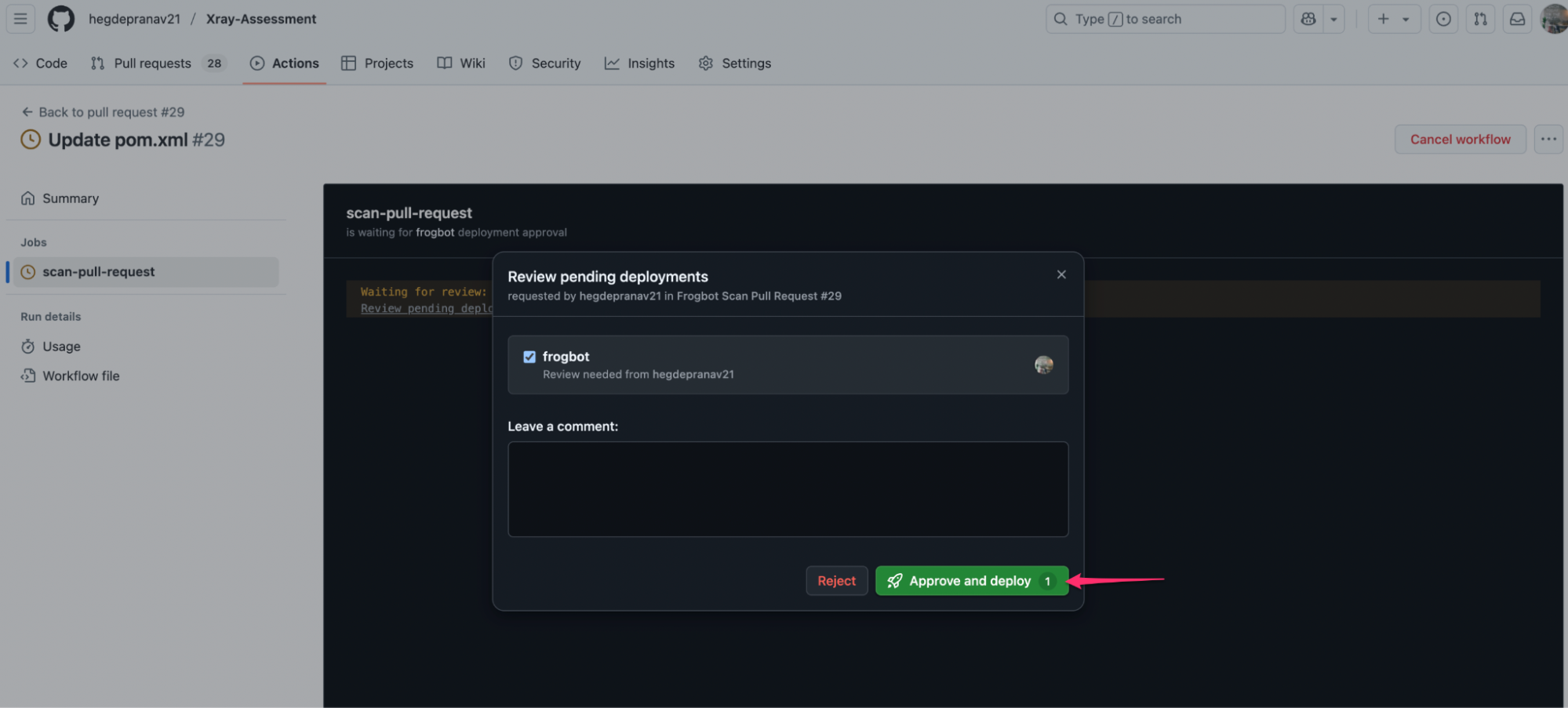Reject the pending deployment
The width and height of the screenshot is (1568, 708).
[x=836, y=581]
